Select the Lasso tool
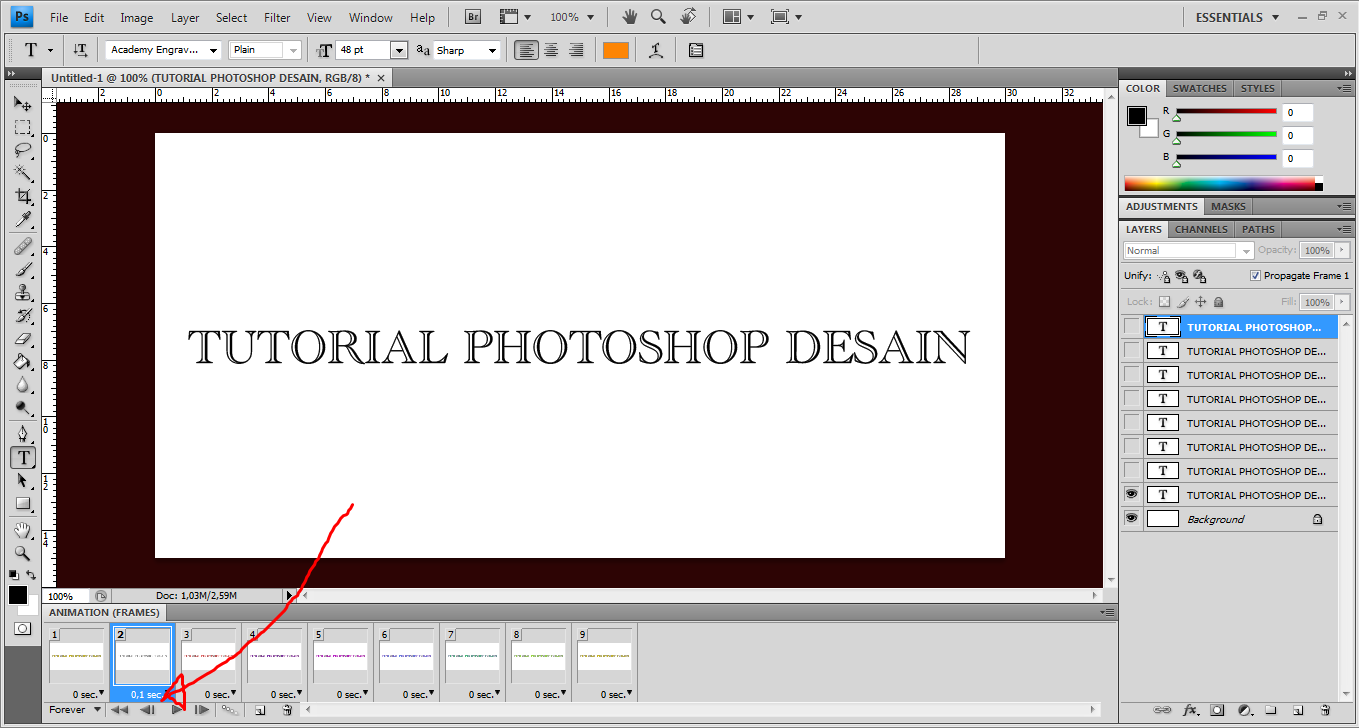 [x=22, y=150]
